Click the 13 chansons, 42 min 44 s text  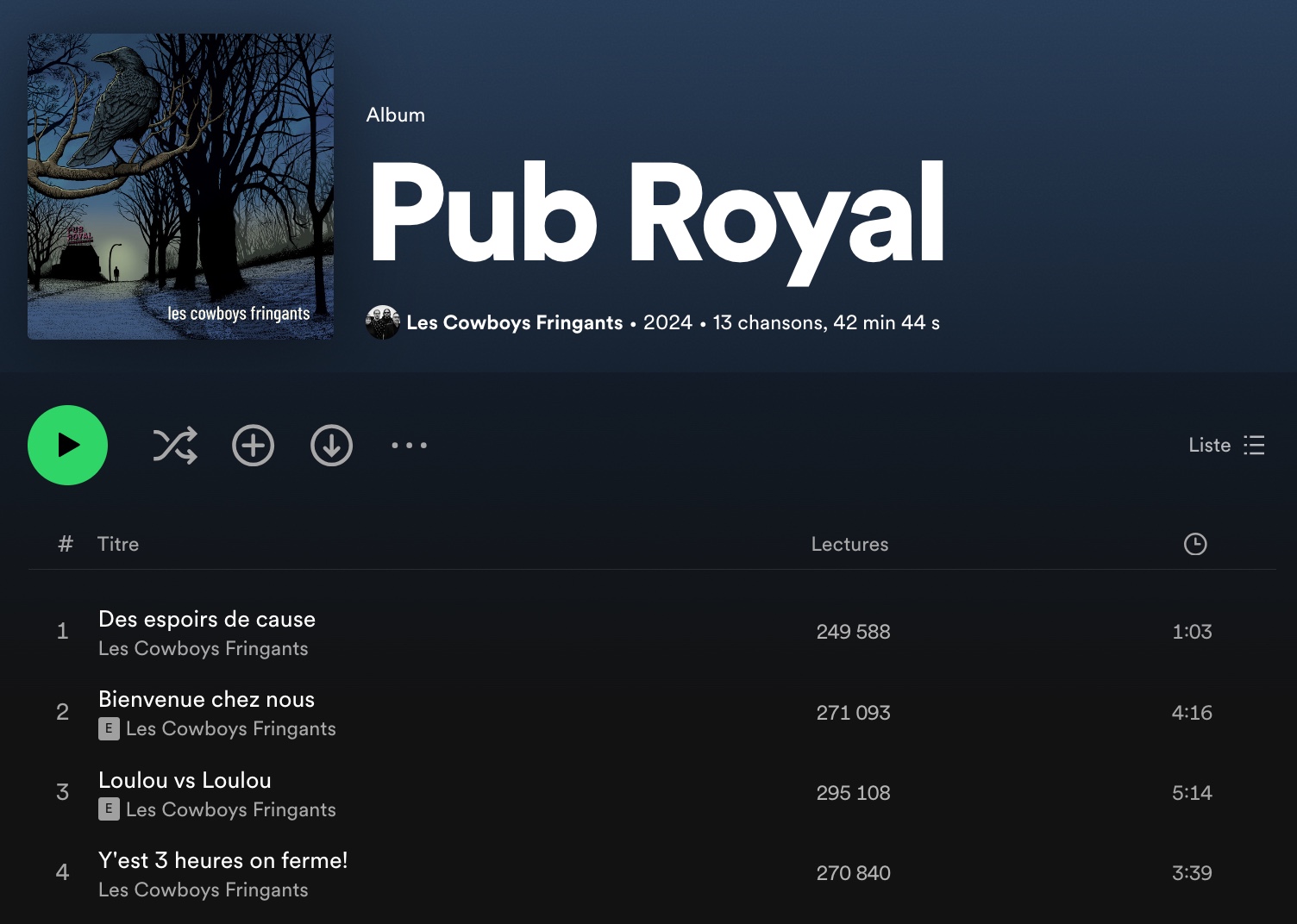826,322
